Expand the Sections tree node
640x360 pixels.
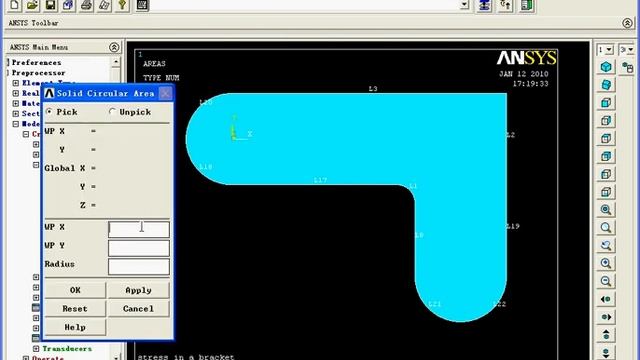[16, 113]
